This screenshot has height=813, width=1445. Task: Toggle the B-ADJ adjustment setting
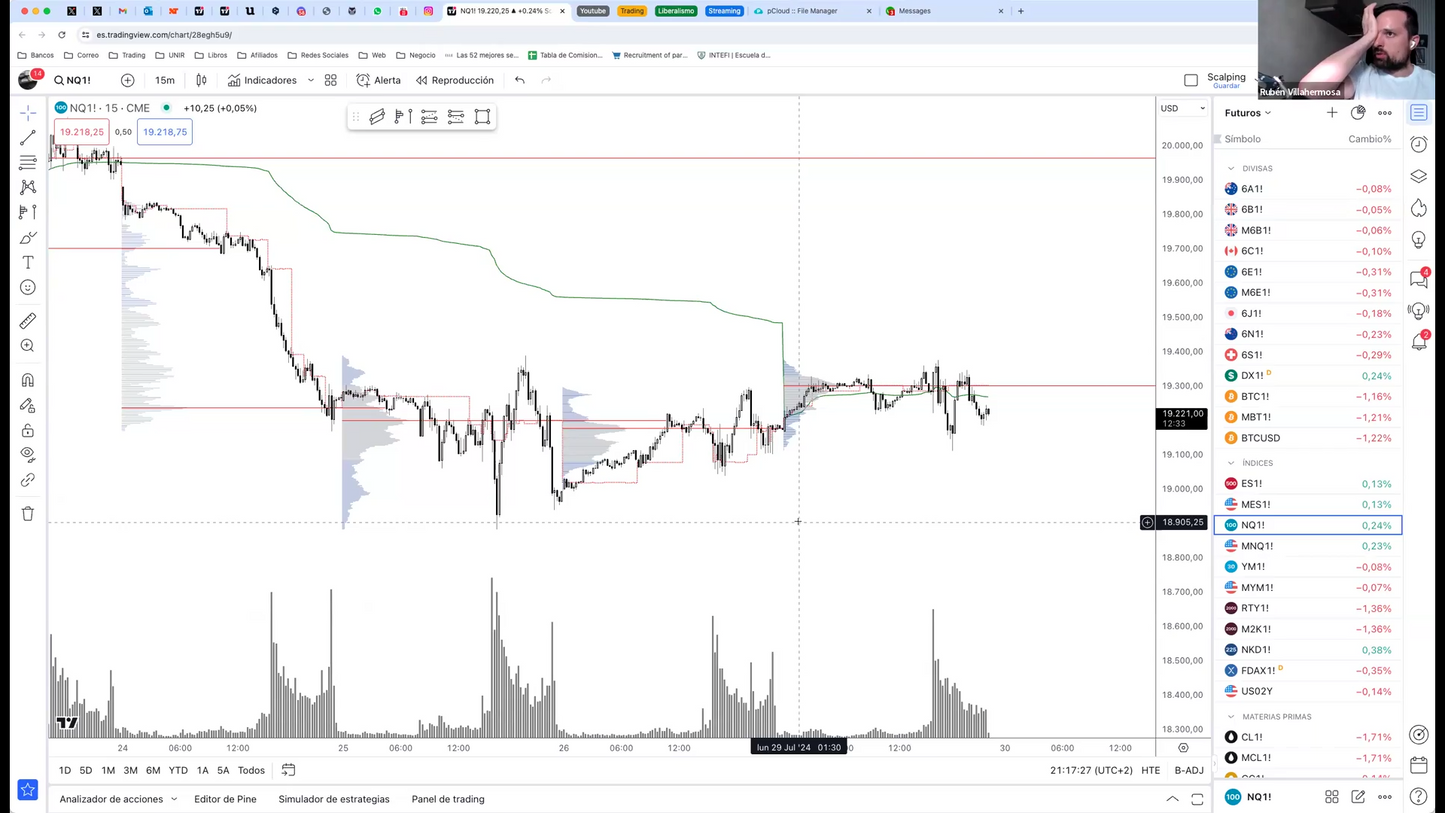tap(1189, 770)
